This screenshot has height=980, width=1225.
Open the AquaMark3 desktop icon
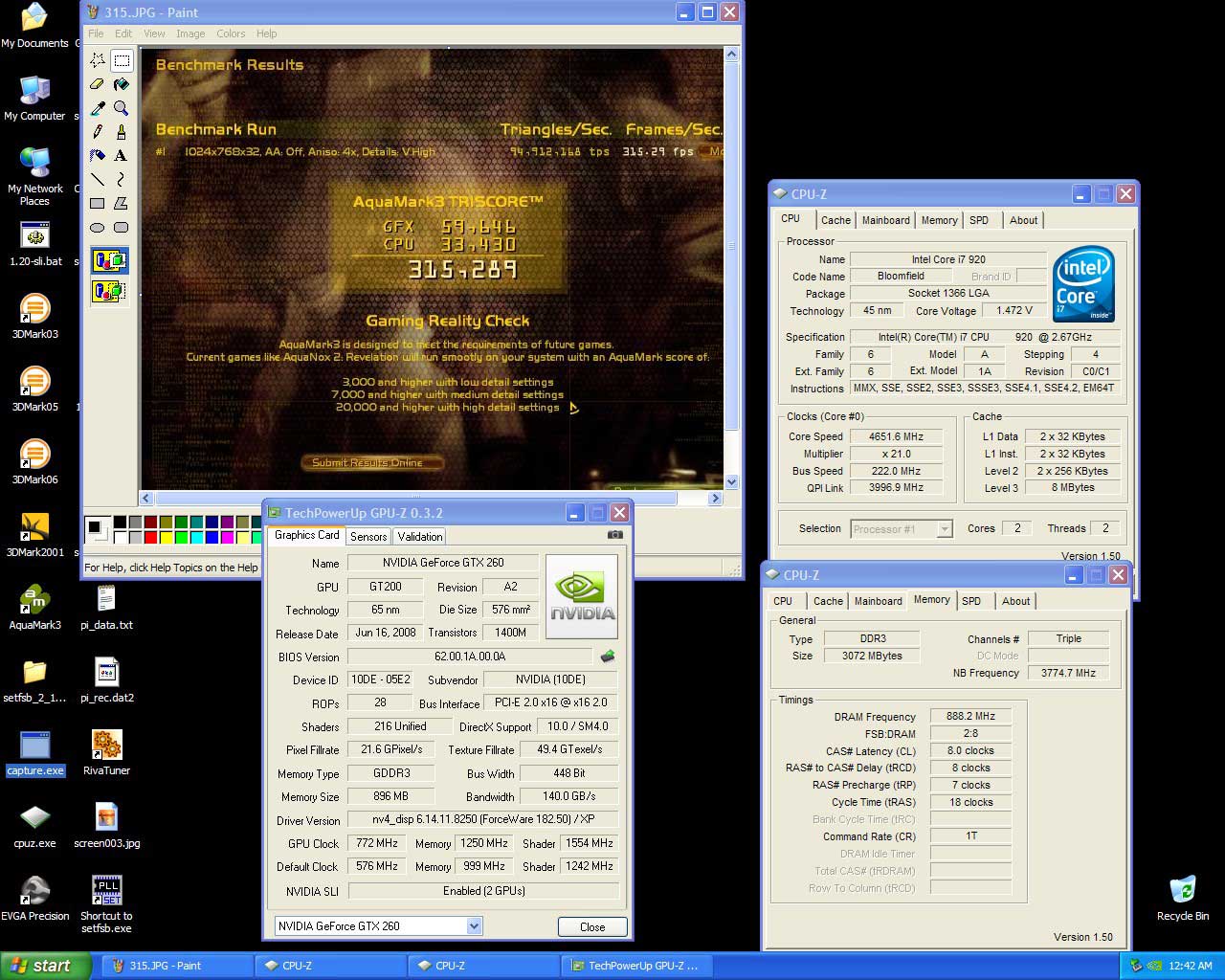pos(34,609)
